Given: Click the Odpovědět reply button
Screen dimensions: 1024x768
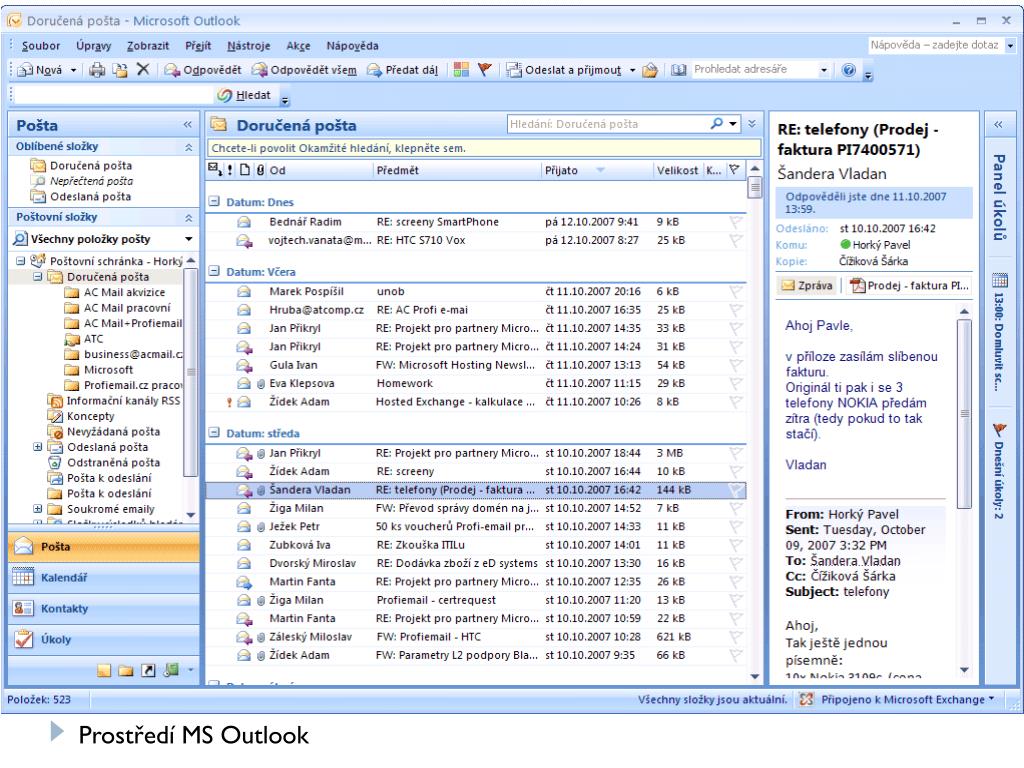Looking at the screenshot, I should point(202,70).
